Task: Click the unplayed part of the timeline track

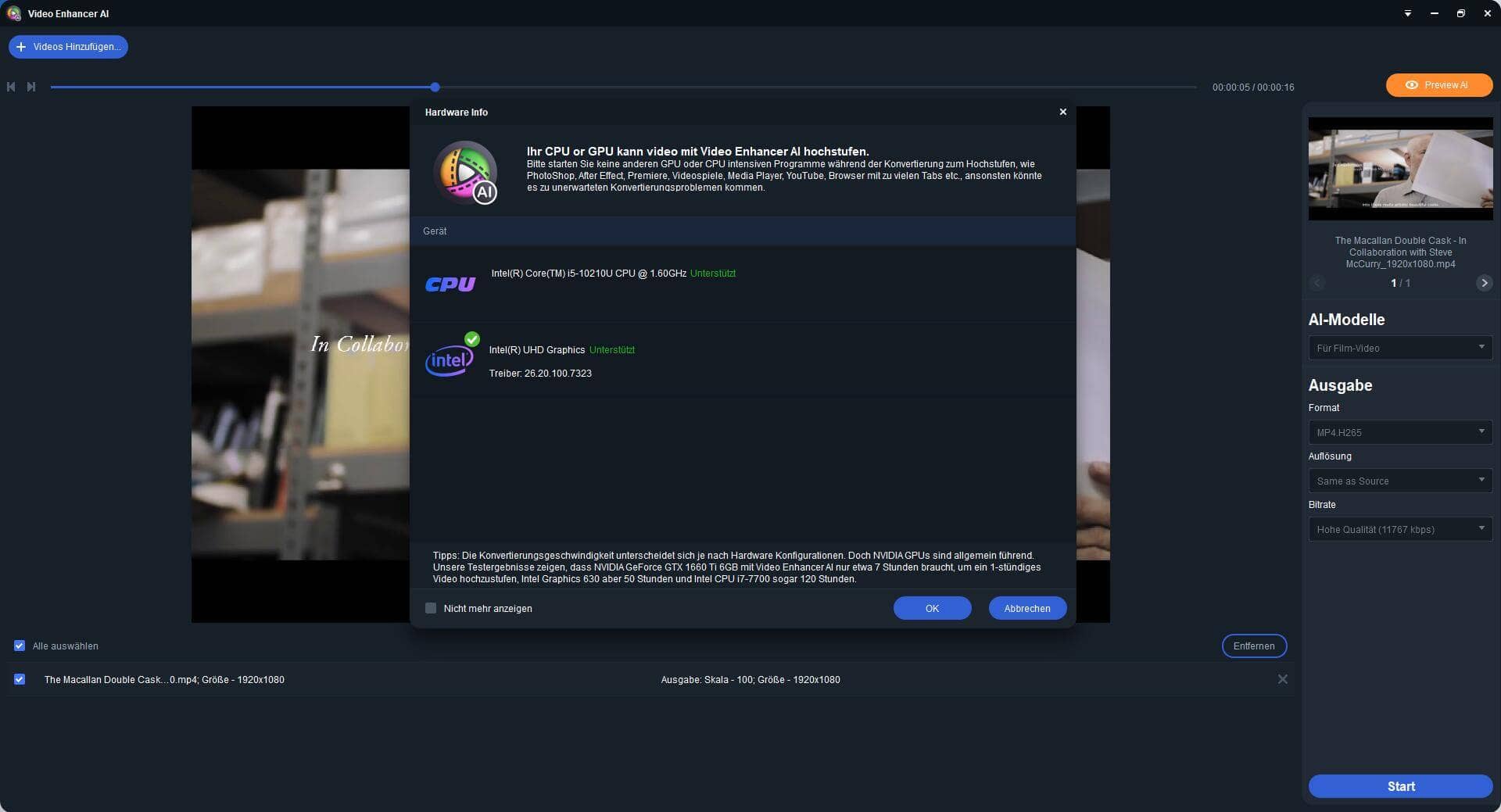Action: [818, 87]
